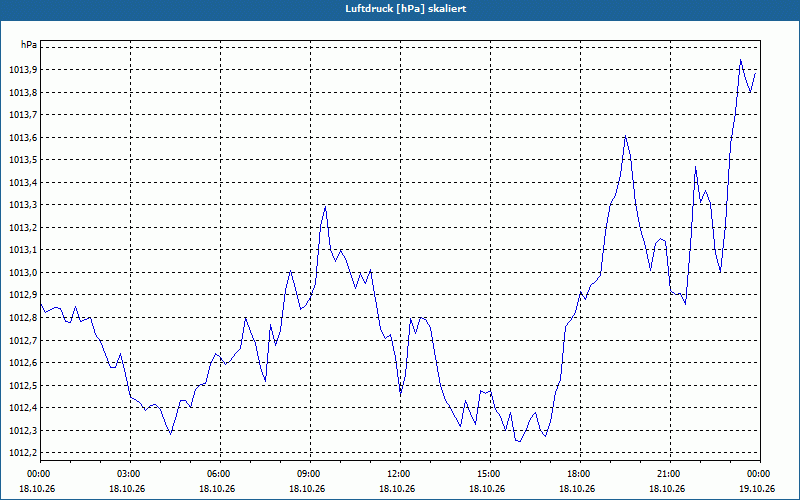The image size is (800, 500).
Task: Click the 1013,6 y-axis value
Action: (x=23, y=137)
